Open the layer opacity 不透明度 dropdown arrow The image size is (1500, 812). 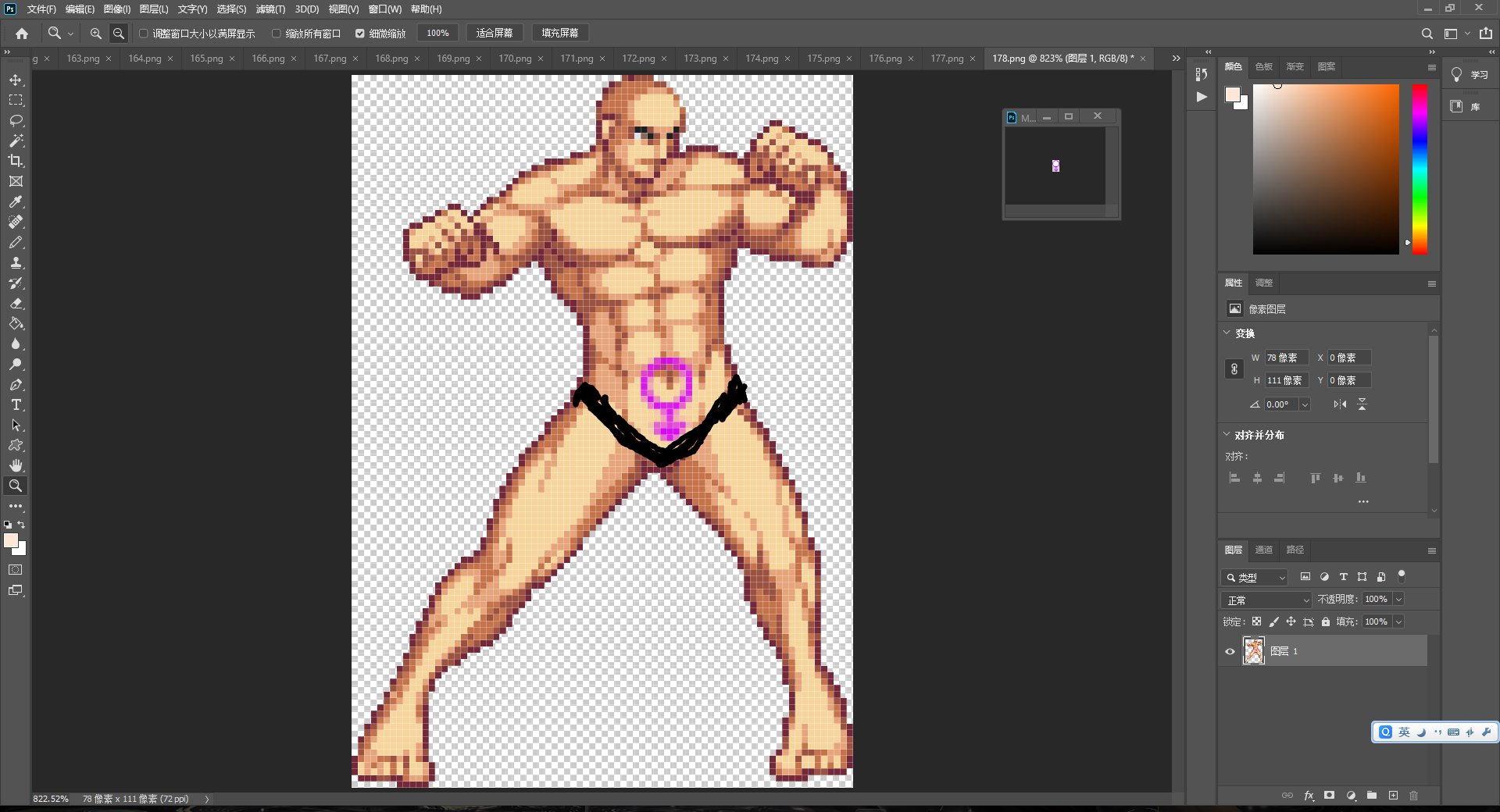pos(1398,599)
